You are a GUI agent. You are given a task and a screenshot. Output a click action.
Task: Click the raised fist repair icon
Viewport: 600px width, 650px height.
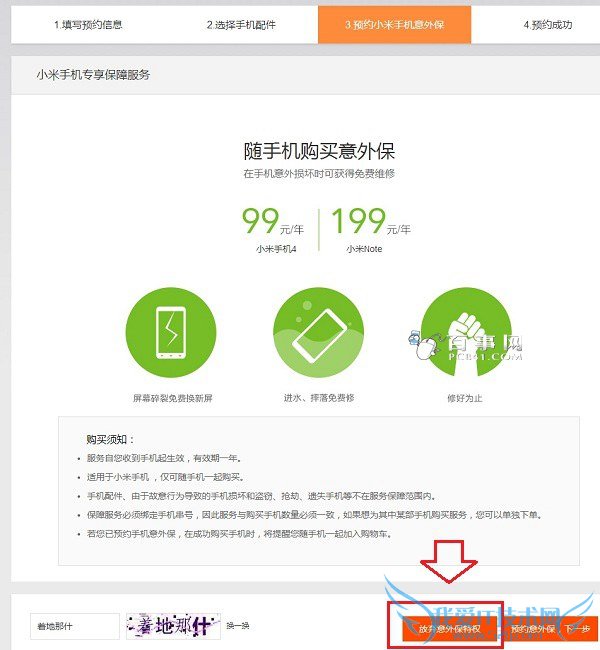point(466,332)
